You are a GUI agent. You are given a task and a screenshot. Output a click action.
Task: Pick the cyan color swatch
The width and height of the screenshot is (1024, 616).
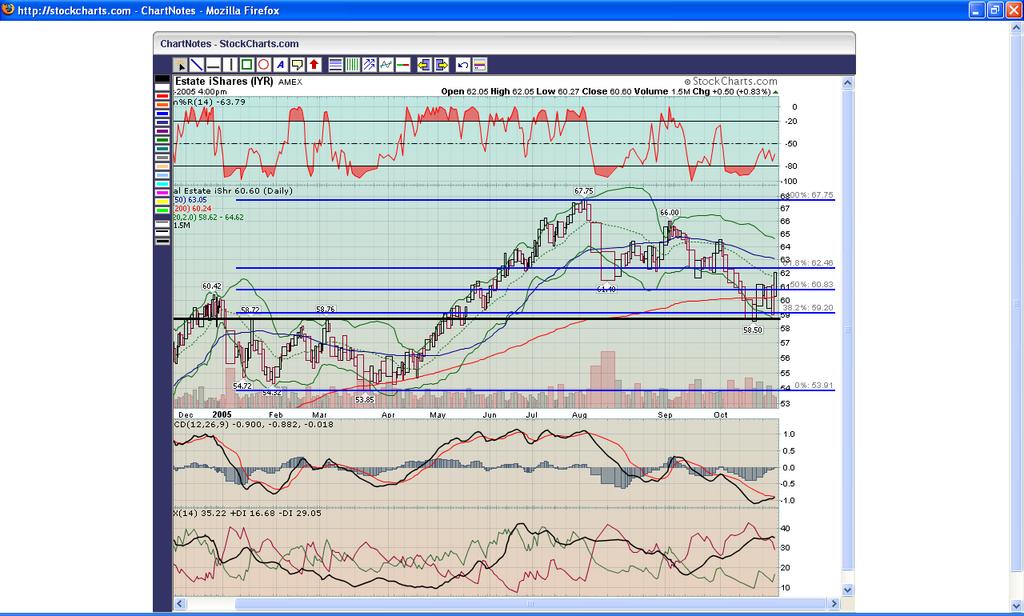(x=162, y=184)
